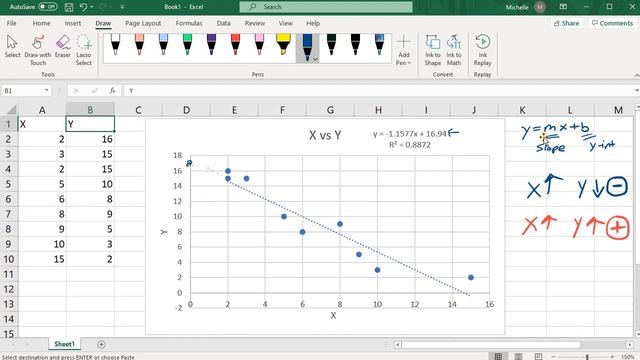The height and width of the screenshot is (360, 640).
Task: Open Michelle's account profile
Action: coord(525,7)
